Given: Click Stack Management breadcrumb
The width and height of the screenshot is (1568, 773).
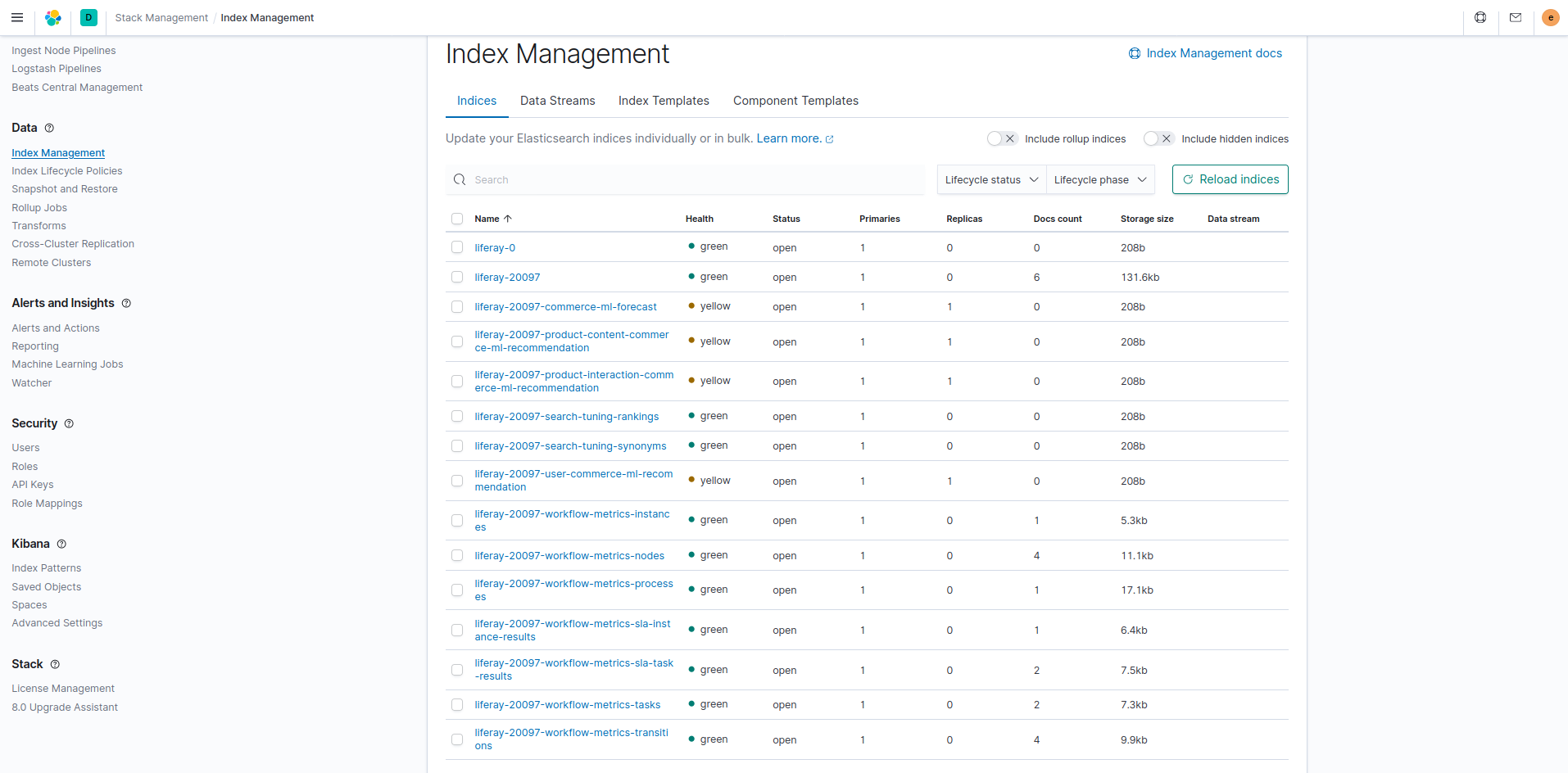Looking at the screenshot, I should click(x=161, y=17).
